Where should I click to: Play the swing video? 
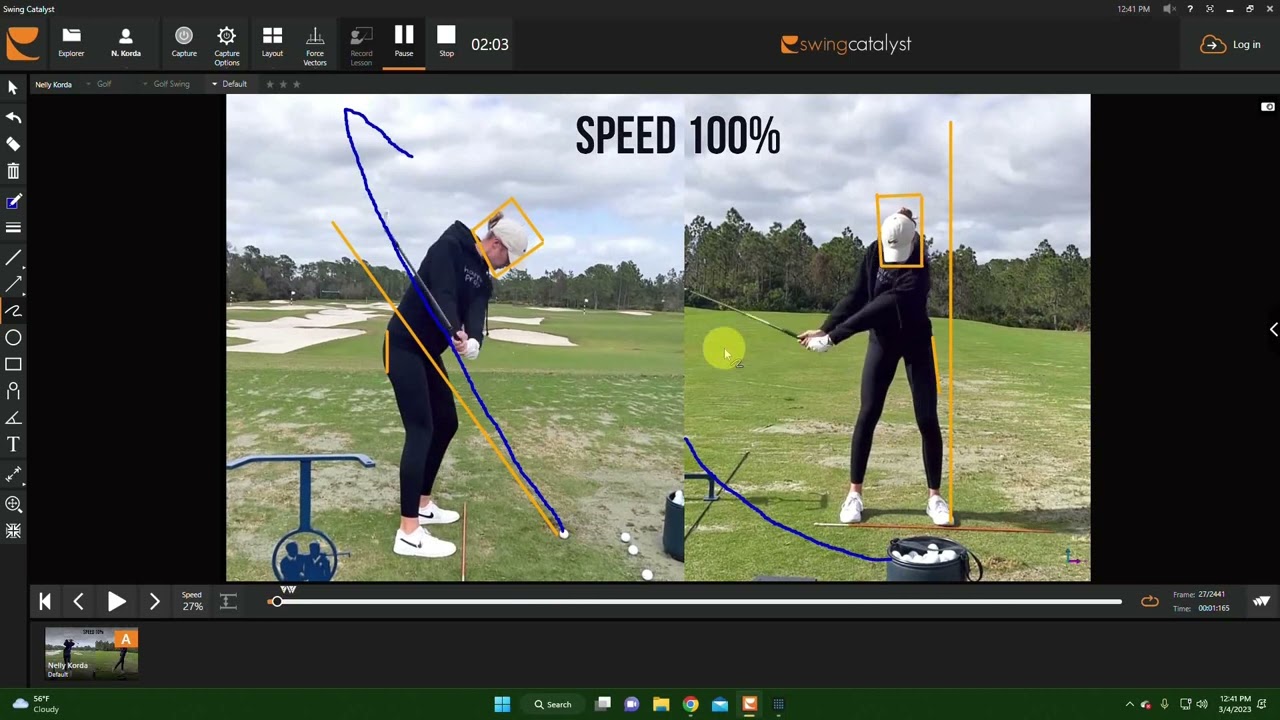[x=116, y=601]
